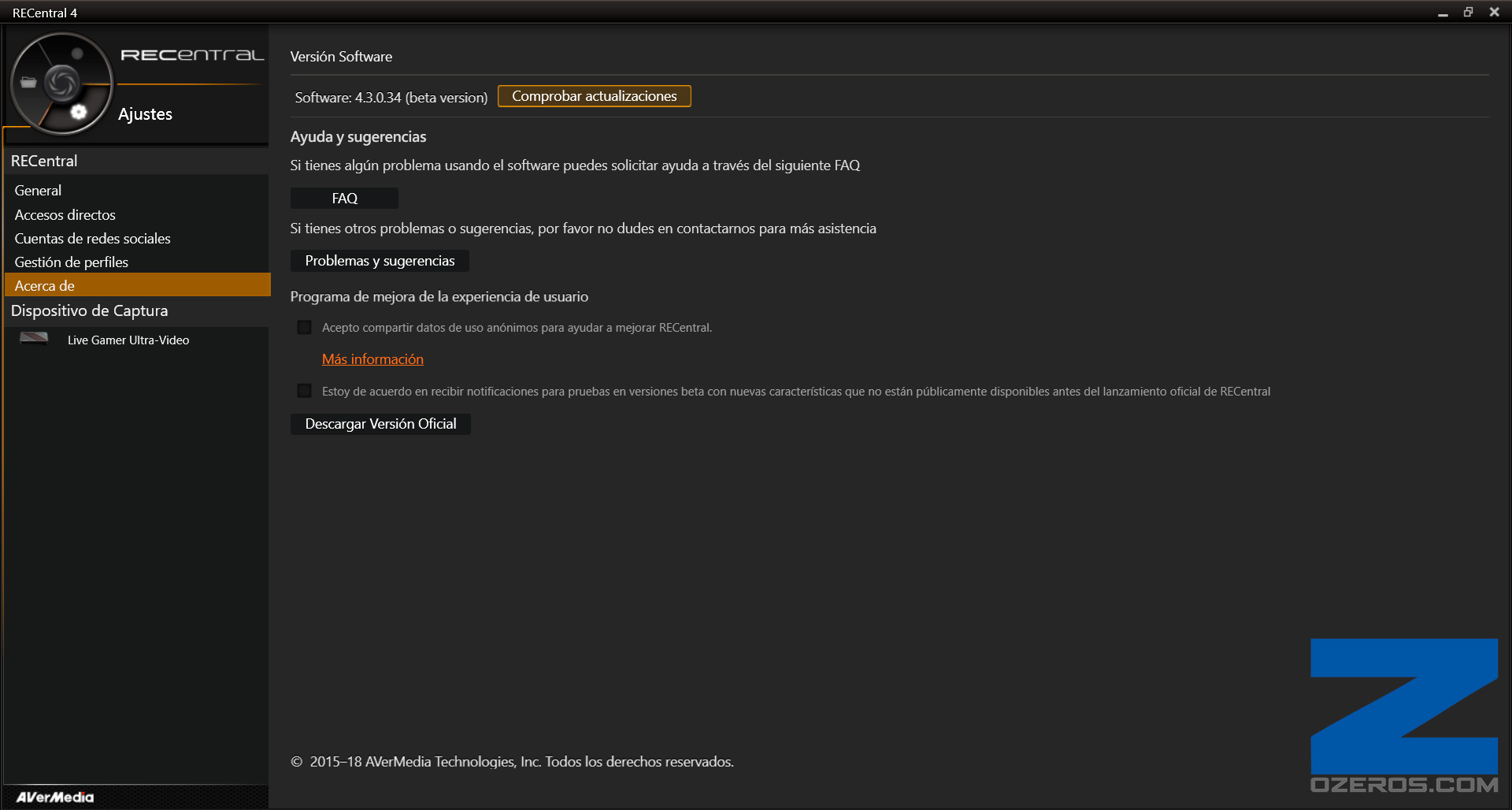Minimize the RECentral 4 window
1512x810 pixels.
pyautogui.click(x=1443, y=13)
